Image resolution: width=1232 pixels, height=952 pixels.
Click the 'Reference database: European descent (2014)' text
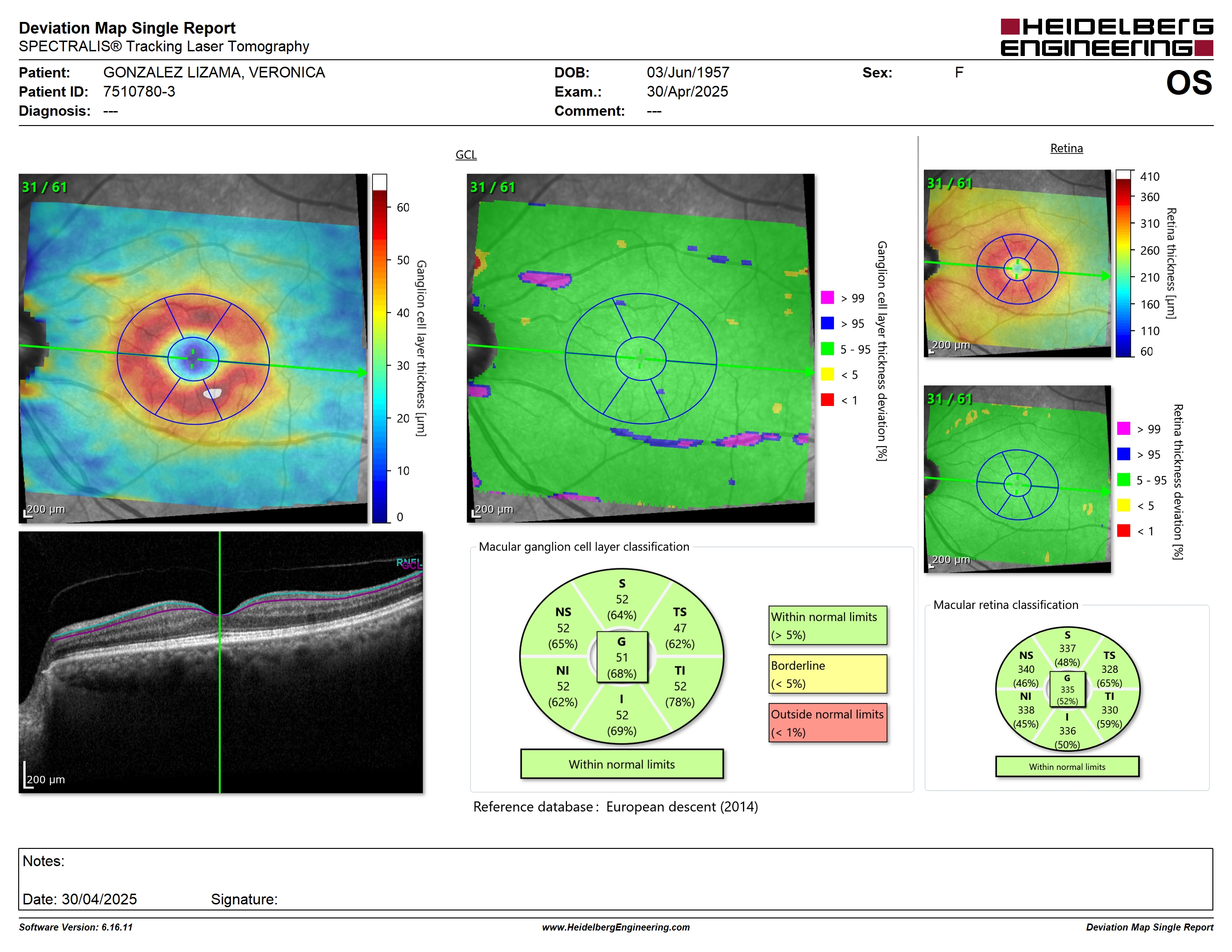pyautogui.click(x=616, y=806)
